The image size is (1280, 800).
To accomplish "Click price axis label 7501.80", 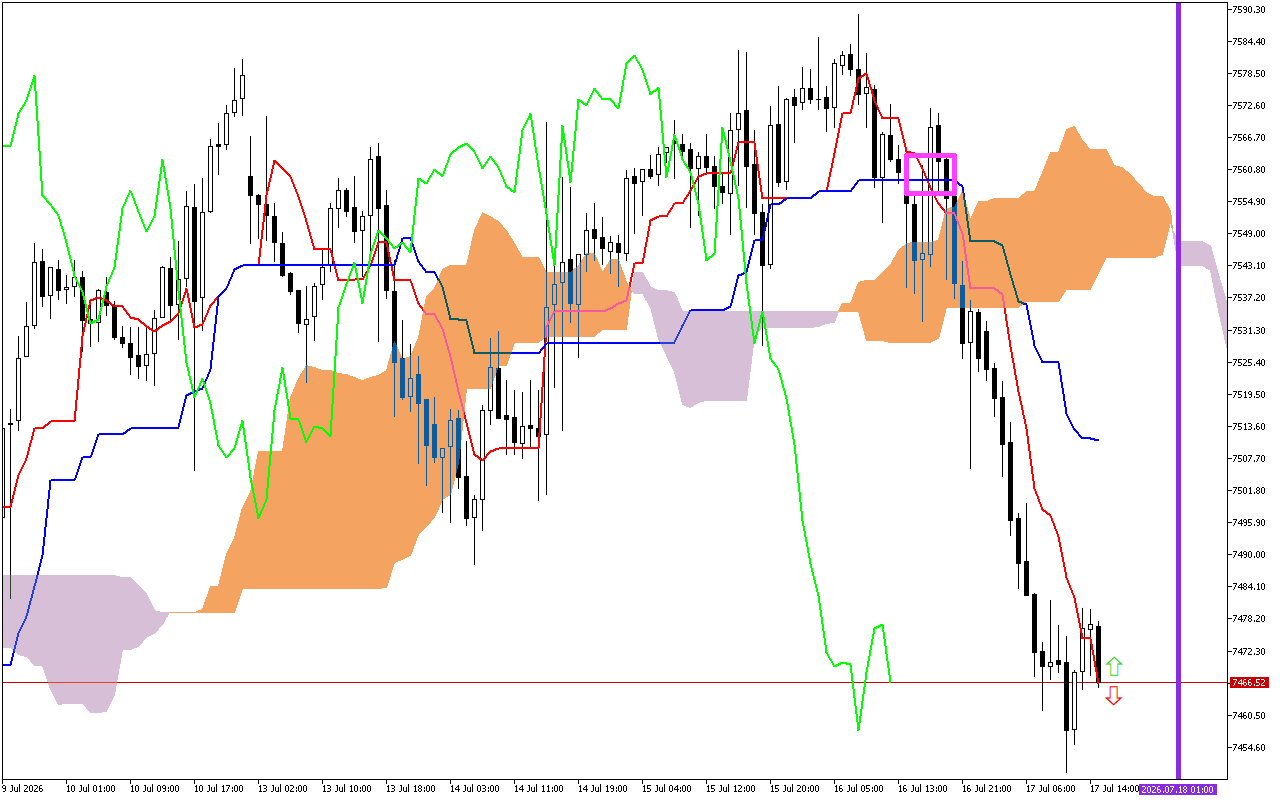I will pos(1250,490).
